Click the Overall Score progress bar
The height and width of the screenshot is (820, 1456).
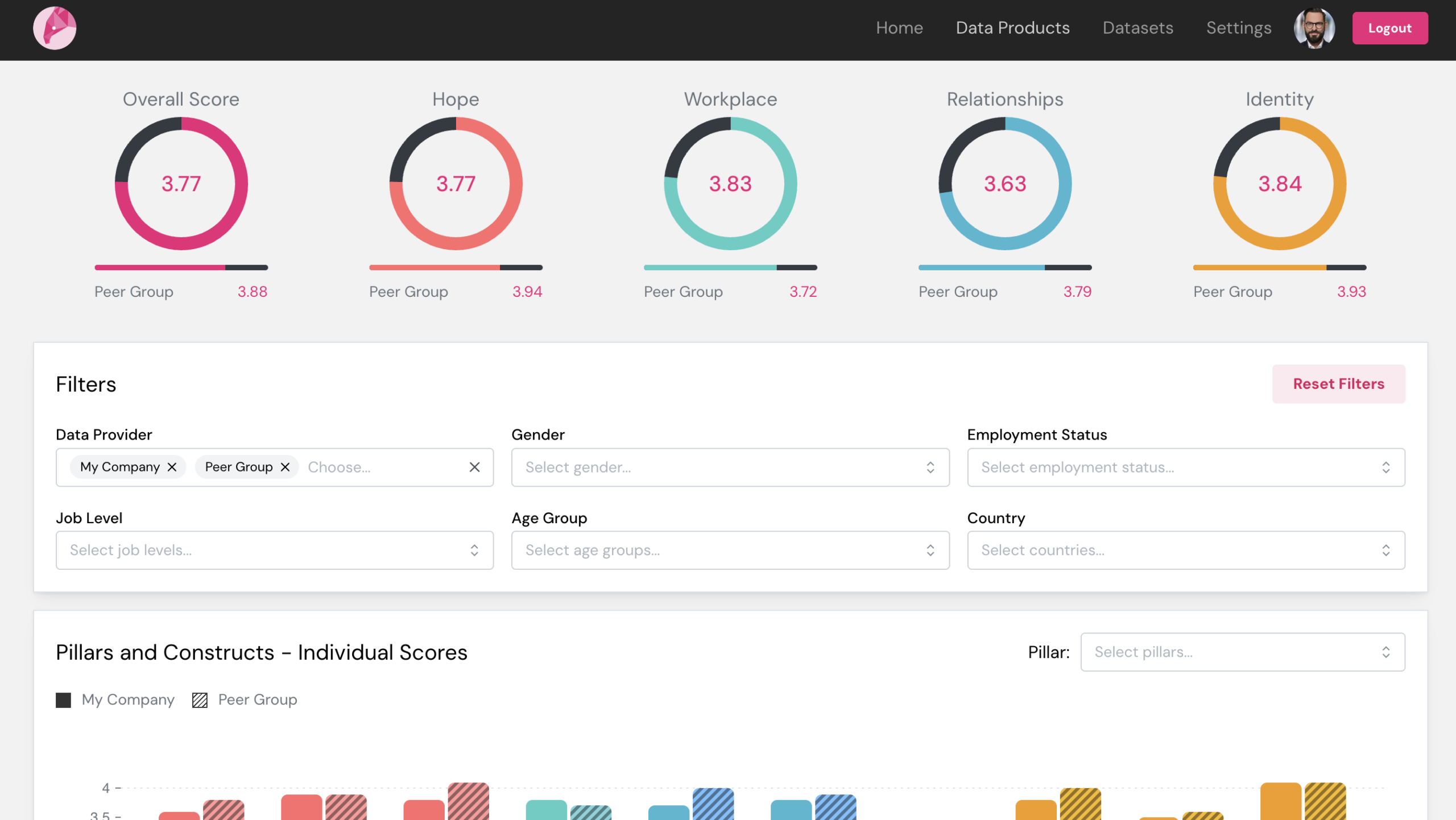(181, 267)
